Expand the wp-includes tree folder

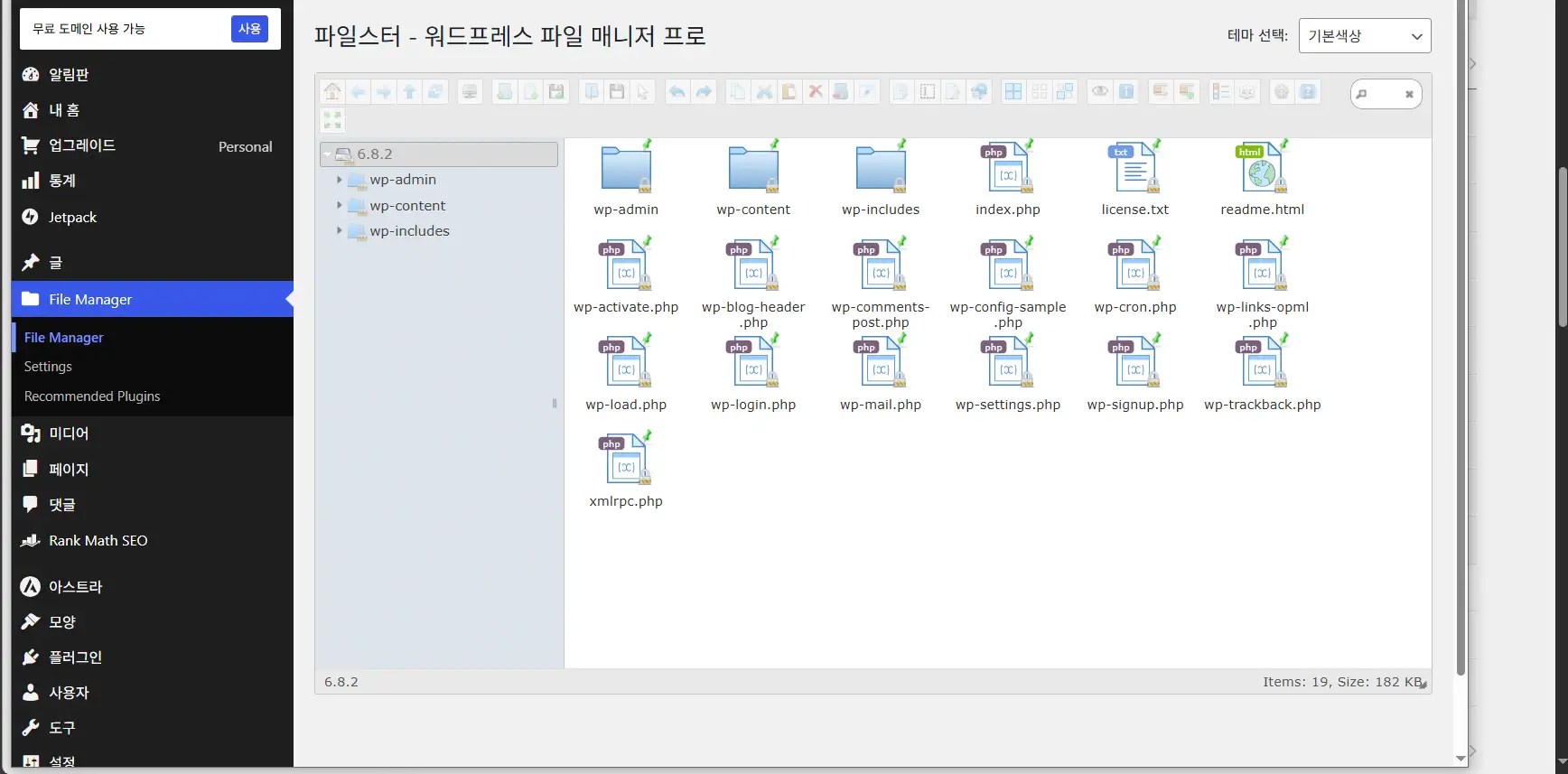click(x=339, y=231)
